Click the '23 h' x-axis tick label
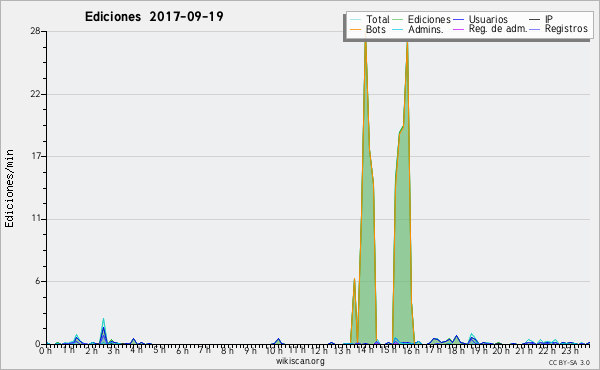The height and width of the screenshot is (370, 600). point(570,350)
